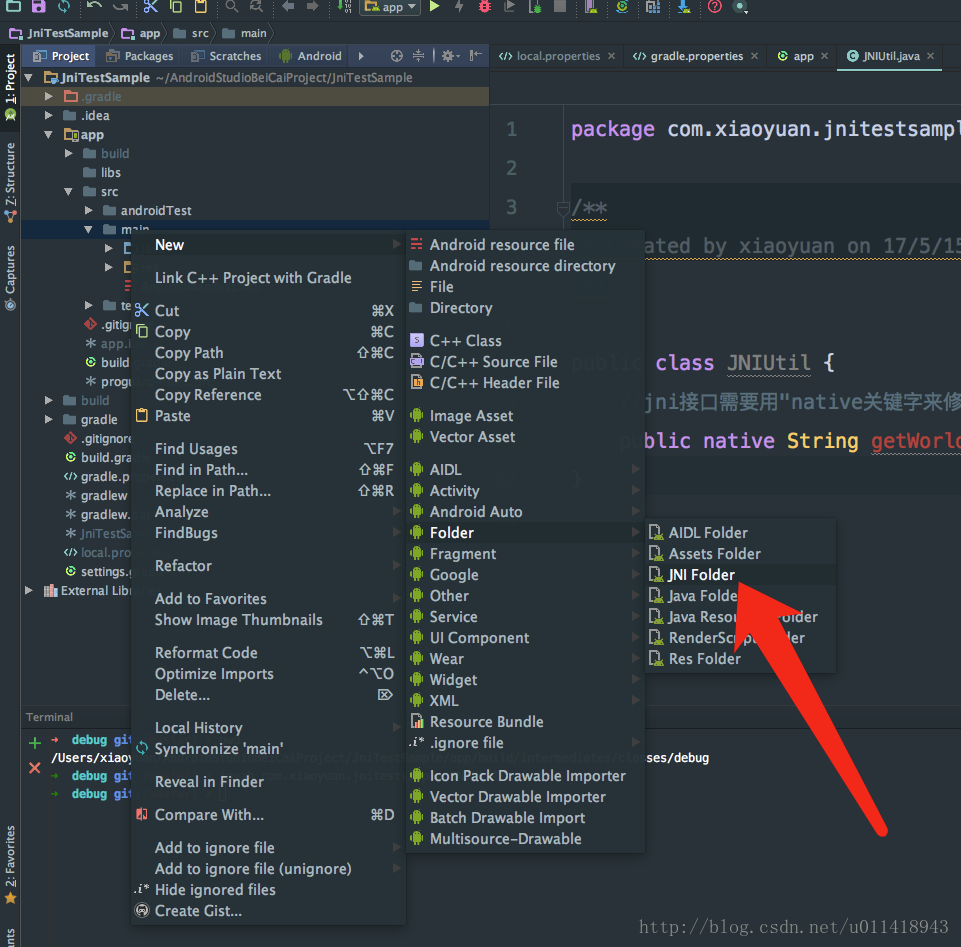Click Link C++ Project with Gradle

(x=268, y=278)
